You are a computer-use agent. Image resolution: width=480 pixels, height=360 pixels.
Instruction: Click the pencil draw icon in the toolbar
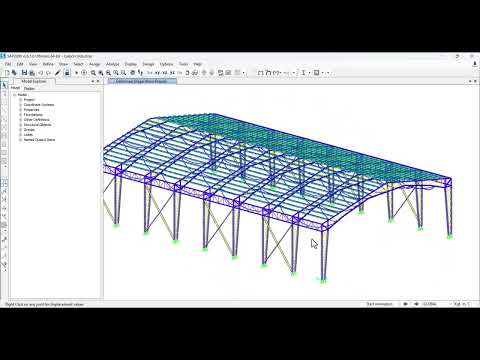[x=57, y=73]
